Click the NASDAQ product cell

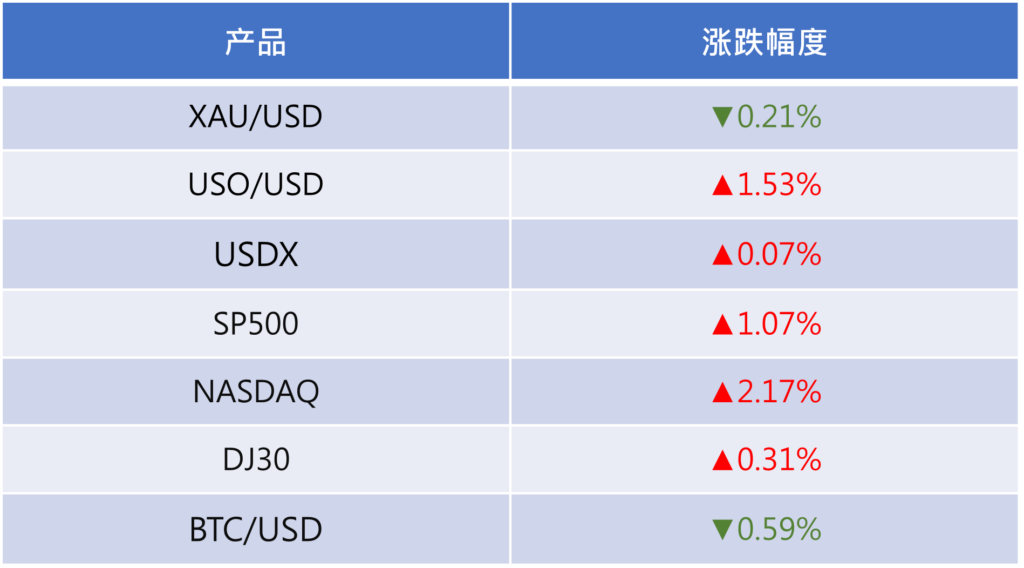pyautogui.click(x=256, y=392)
